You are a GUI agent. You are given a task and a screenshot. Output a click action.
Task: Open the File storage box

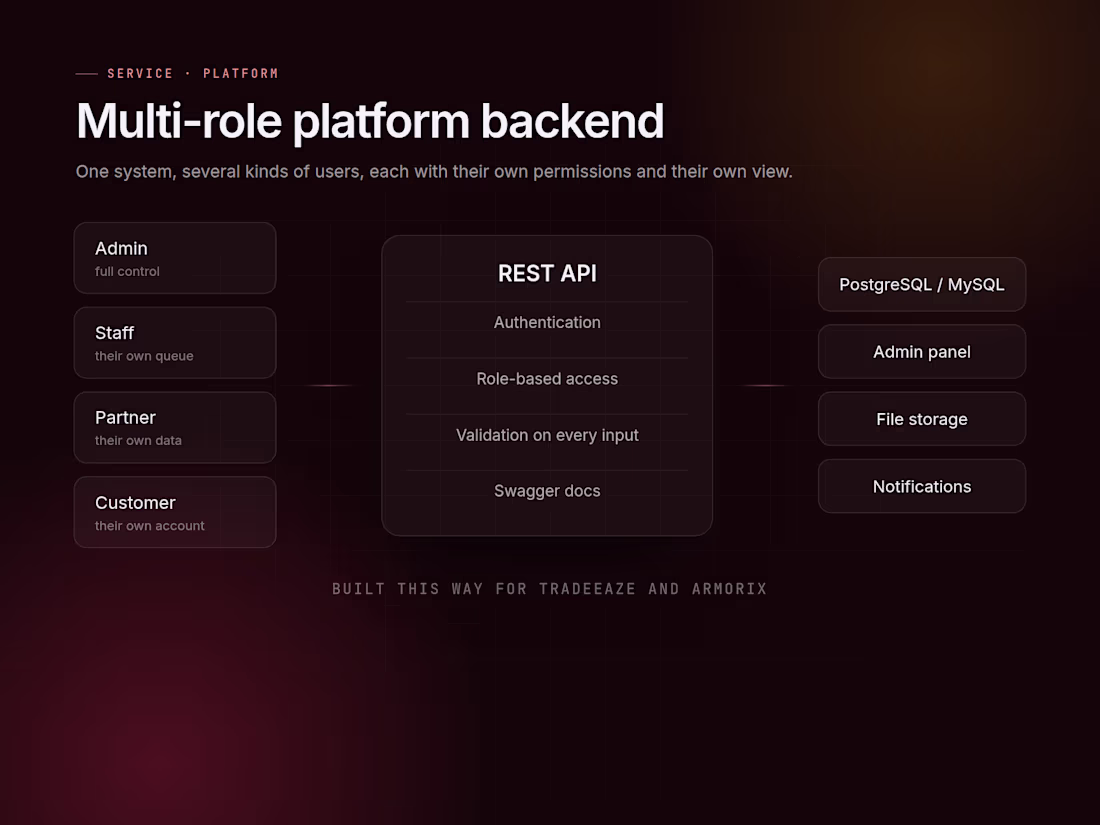[922, 419]
